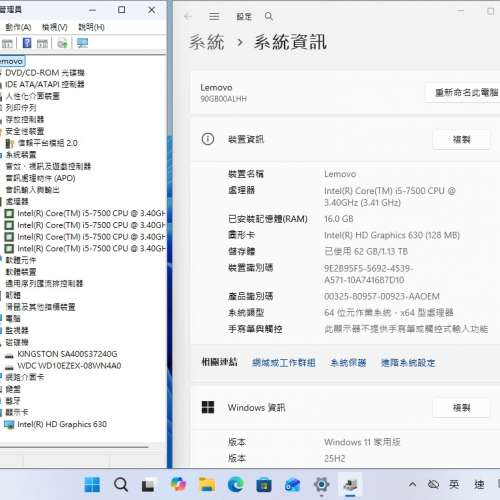Viewport: 500px width, 500px height.
Task: Select 音訊處理物件 (APO) category
Action: pos(40,178)
